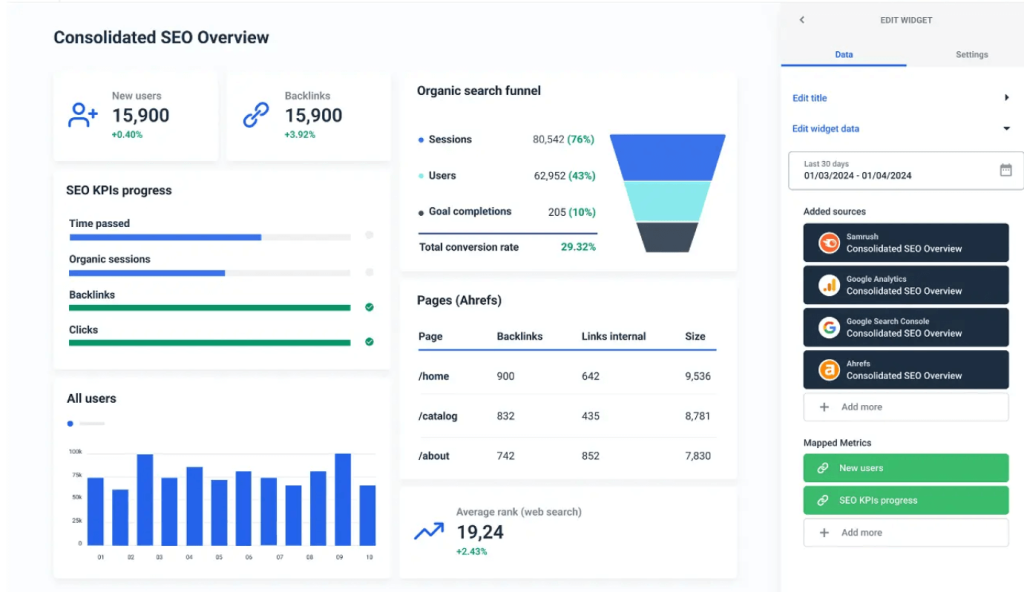Click the Total conversion rate 29.32% value
Screen dimensions: 1024x592
pos(578,247)
